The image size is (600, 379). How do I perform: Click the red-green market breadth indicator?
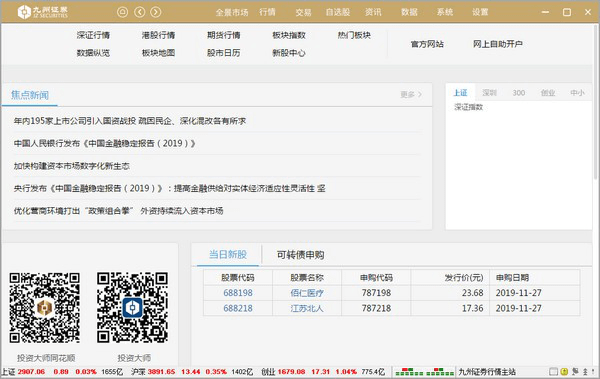[424, 371]
